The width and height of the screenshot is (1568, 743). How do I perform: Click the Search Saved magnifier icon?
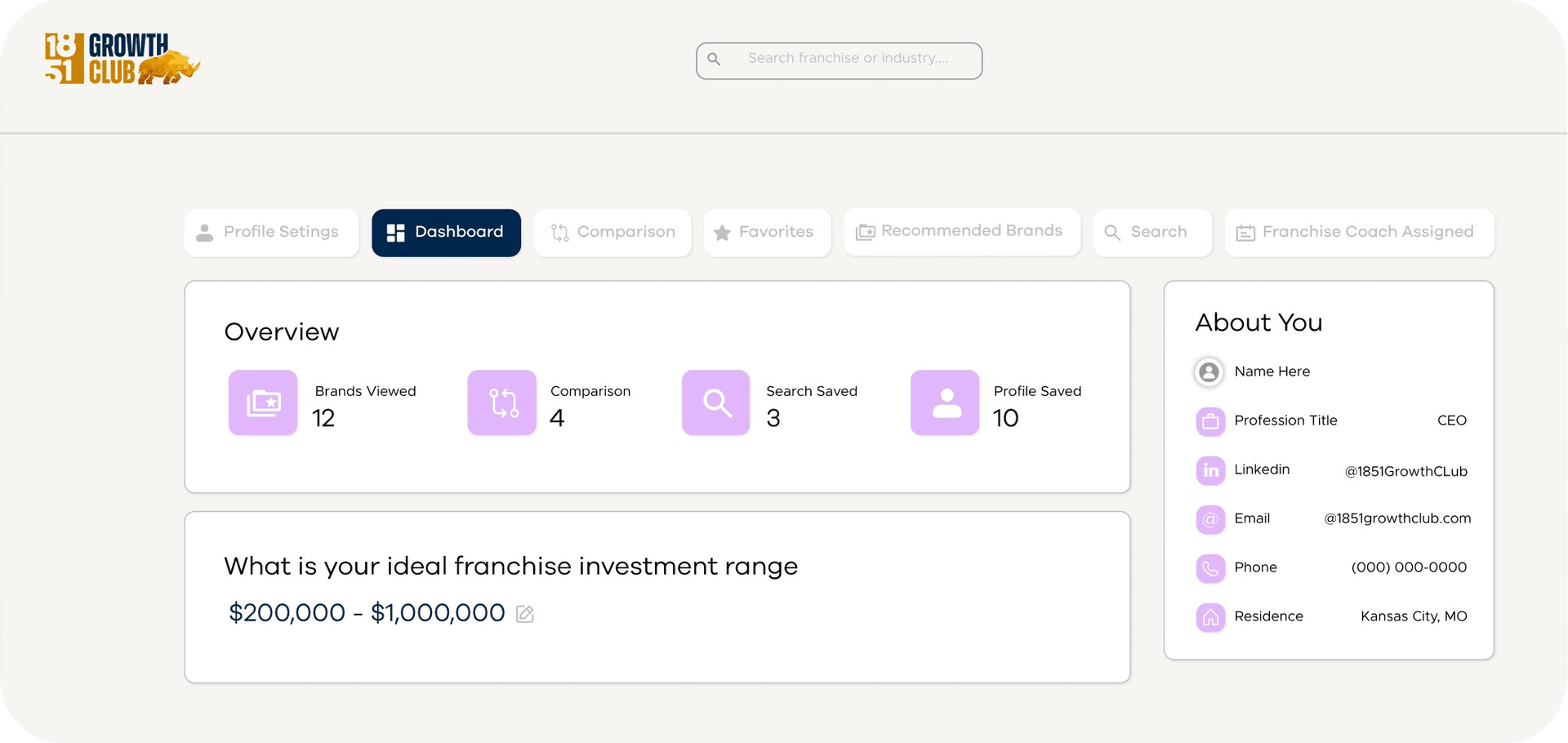click(715, 403)
